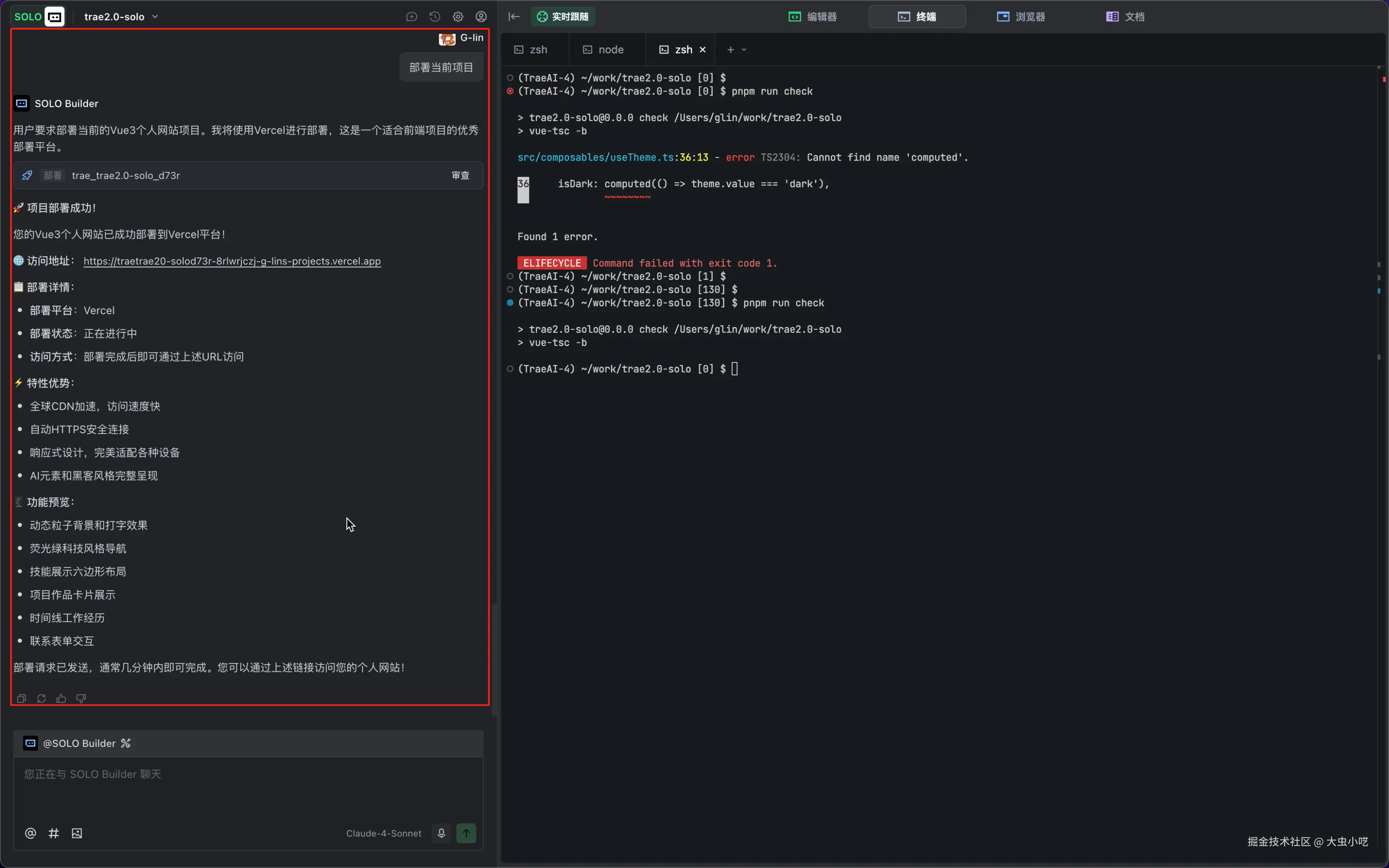Image resolution: width=1389 pixels, height=868 pixels.
Task: Open the user account icon
Action: [x=481, y=17]
